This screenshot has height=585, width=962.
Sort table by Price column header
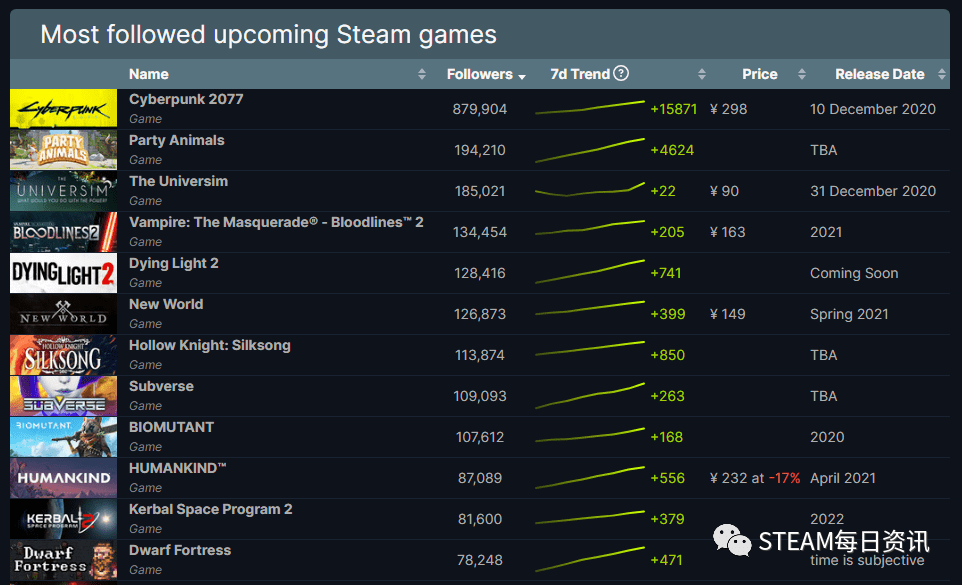pos(759,74)
